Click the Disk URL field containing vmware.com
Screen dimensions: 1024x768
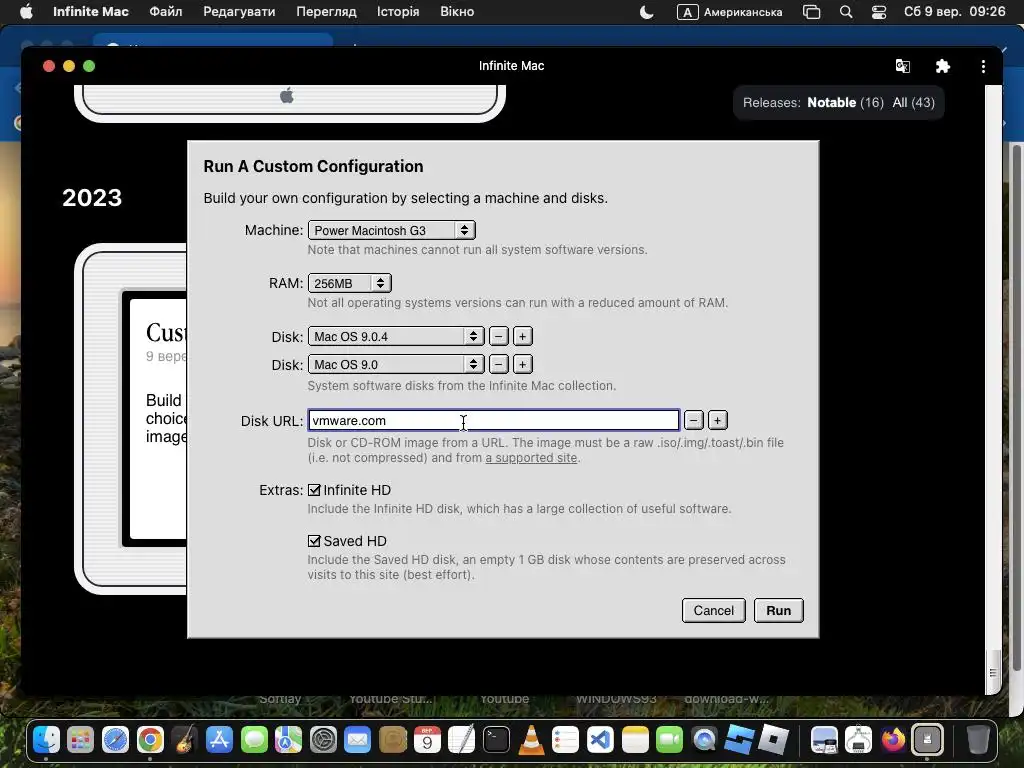point(494,421)
